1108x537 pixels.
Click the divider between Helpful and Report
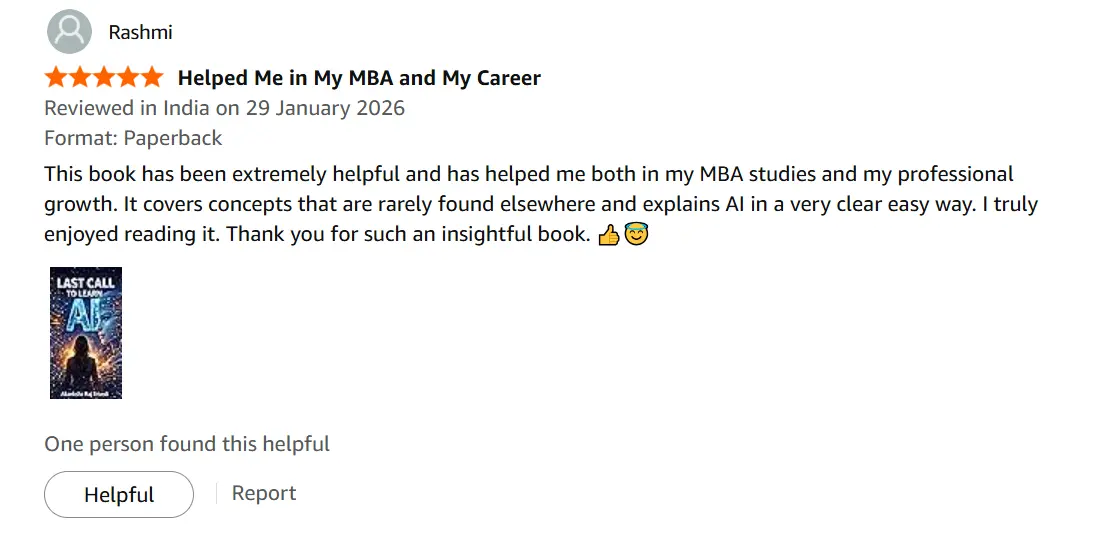pyautogui.click(x=217, y=494)
